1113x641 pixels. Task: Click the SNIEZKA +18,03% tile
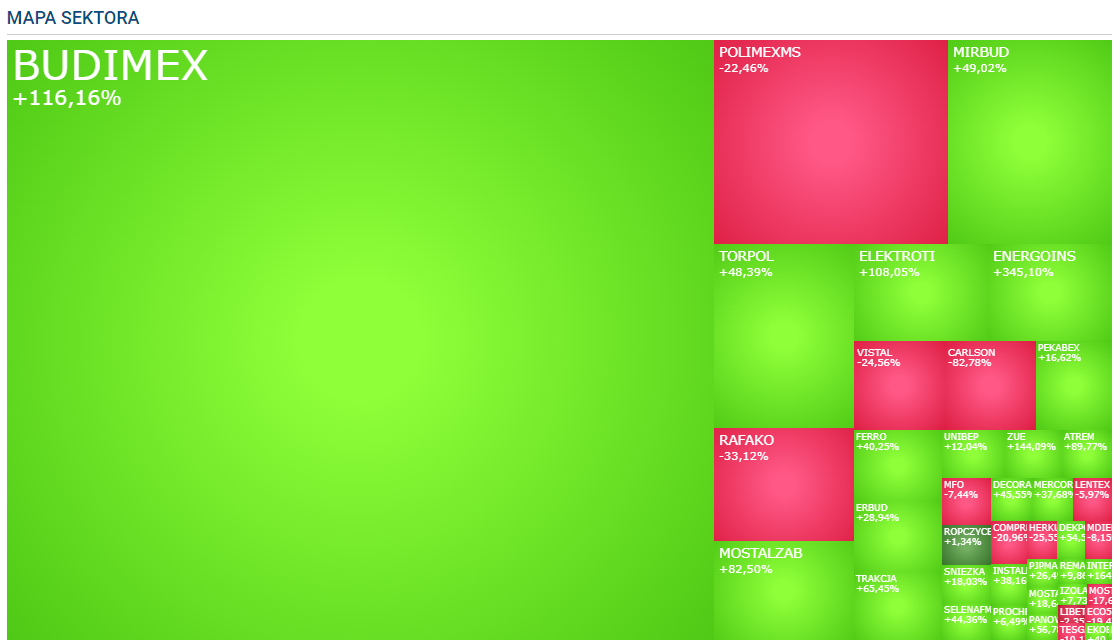coord(966,584)
